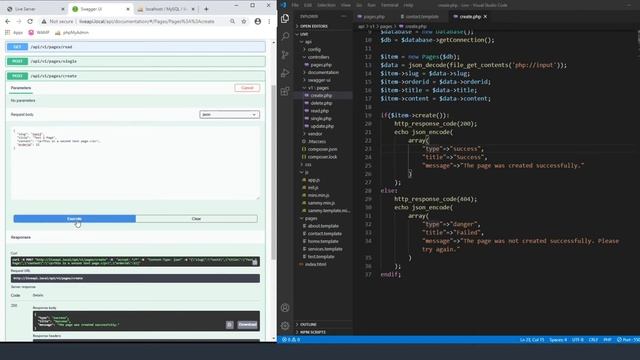Download the response body
The image size is (640, 360).
(x=247, y=324)
